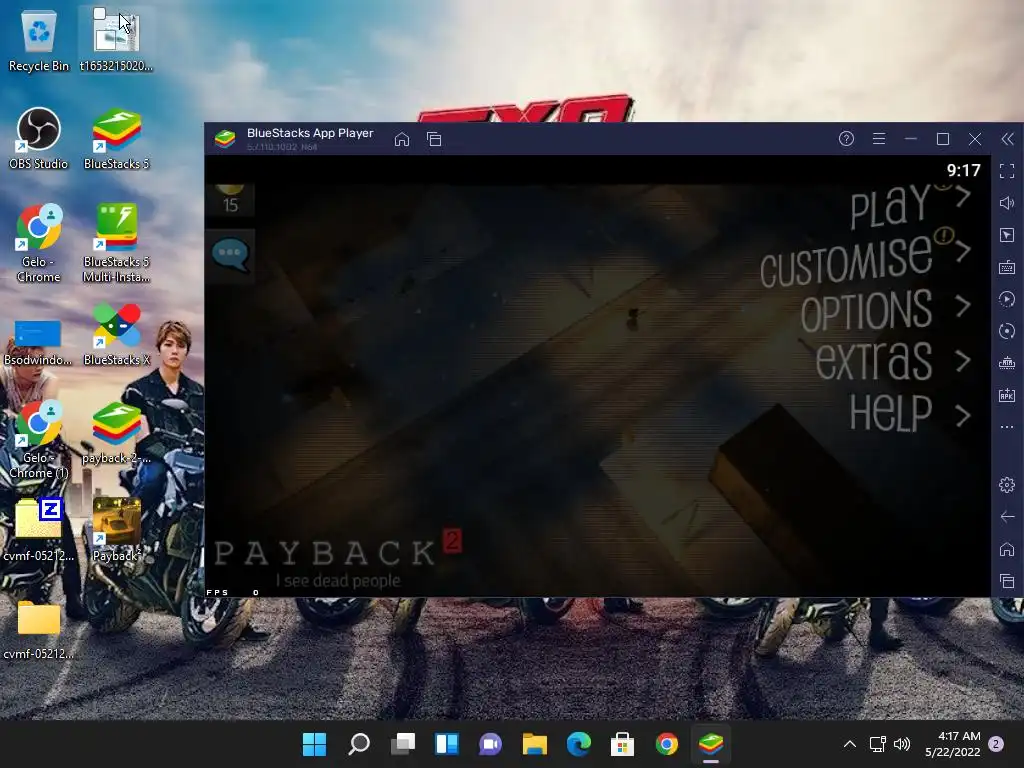The image size is (1024, 768).
Task: Open Microsoft Store from taskbar
Action: (x=622, y=744)
